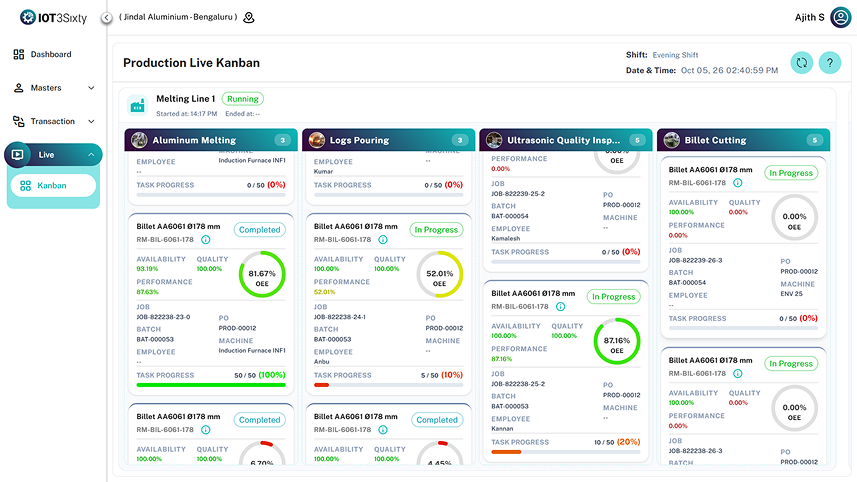Click the Aluminum Melting column thumbnail
Screen dimensions: 857x482
pos(139,140)
